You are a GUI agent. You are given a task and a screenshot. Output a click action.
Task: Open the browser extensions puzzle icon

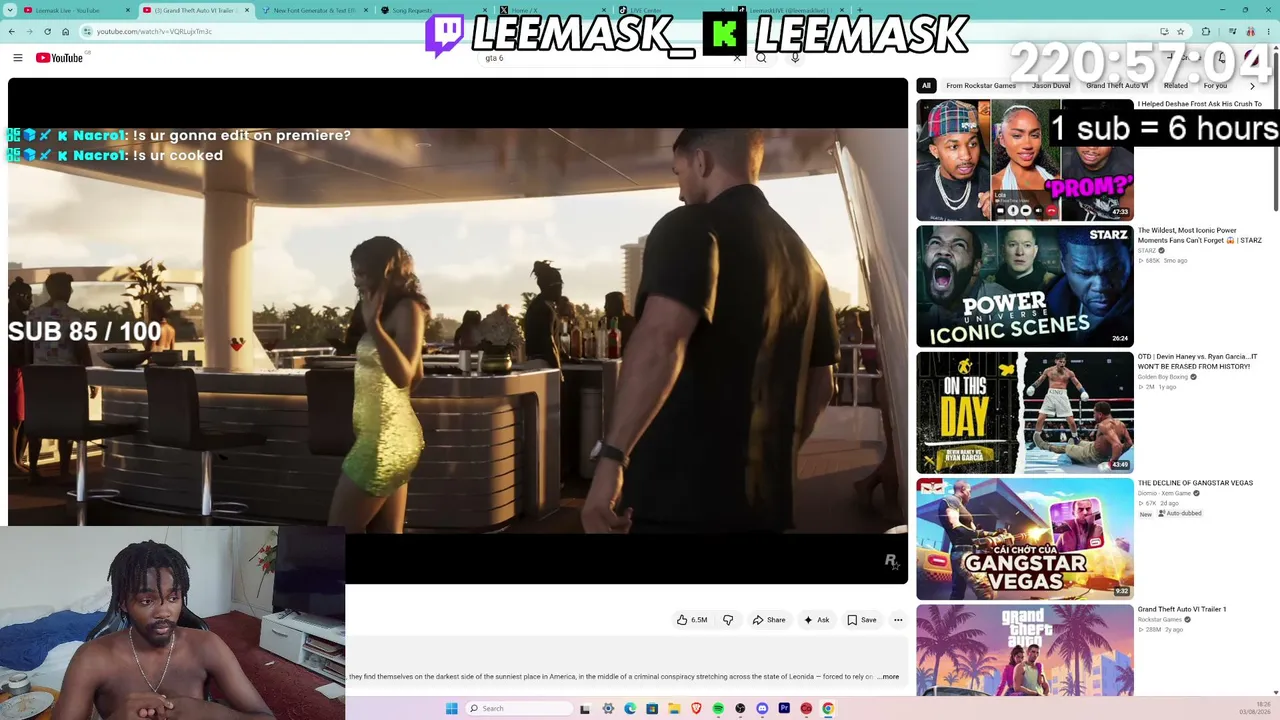(1206, 31)
